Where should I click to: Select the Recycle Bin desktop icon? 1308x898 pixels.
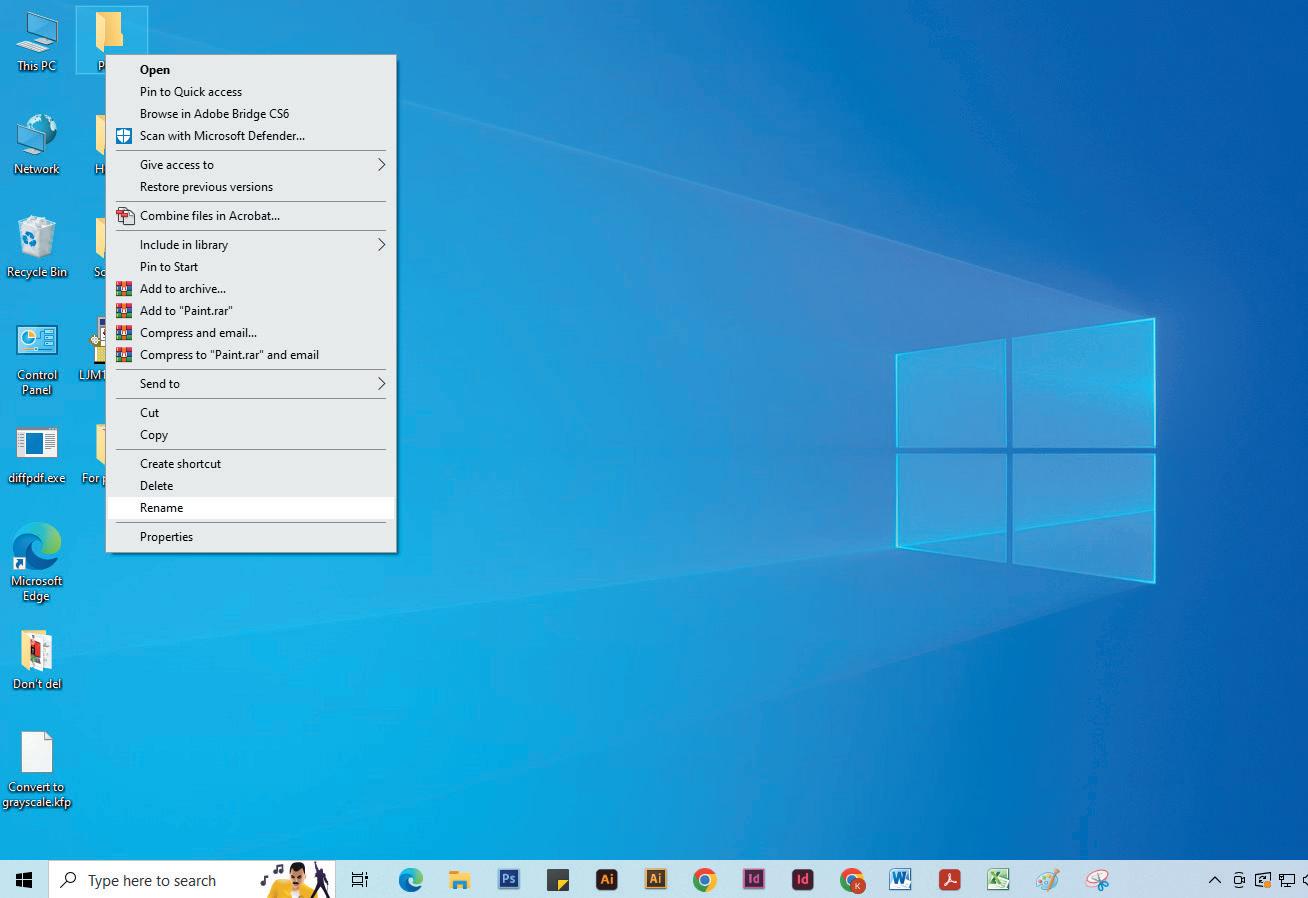(x=36, y=248)
